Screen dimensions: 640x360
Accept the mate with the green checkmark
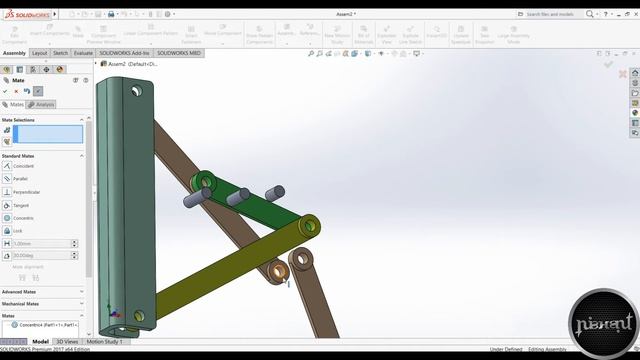[5, 91]
